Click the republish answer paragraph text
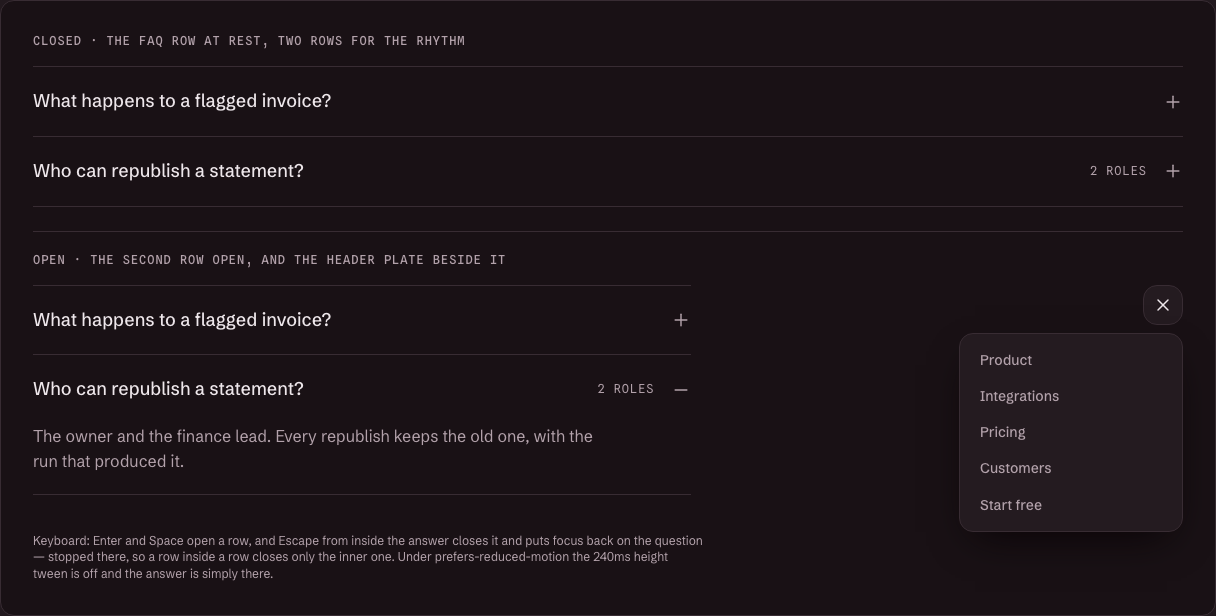Viewport: 1216px width, 616px height. pos(313,449)
